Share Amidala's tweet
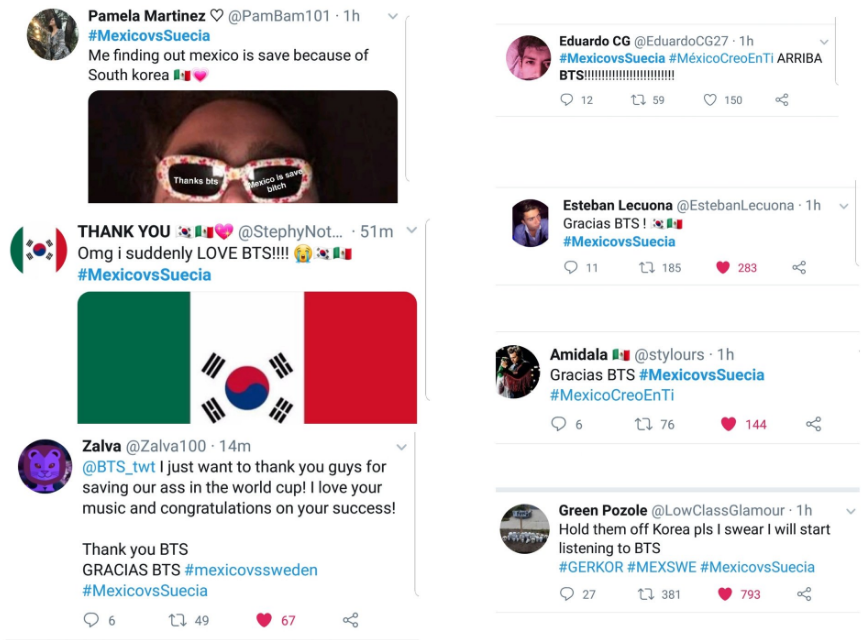Image resolution: width=863 pixels, height=640 pixels. click(x=813, y=424)
